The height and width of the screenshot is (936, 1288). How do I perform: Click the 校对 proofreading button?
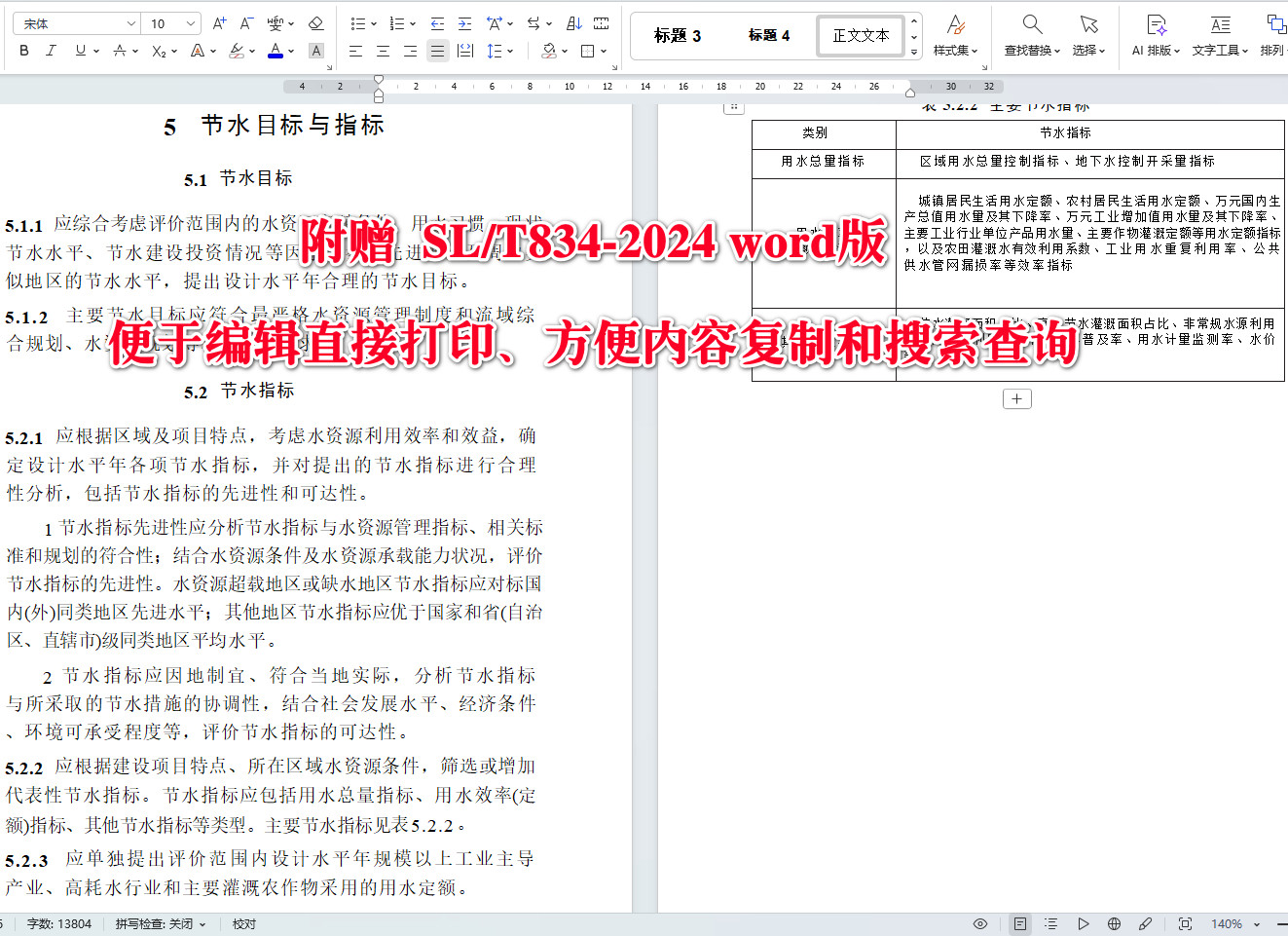click(244, 923)
